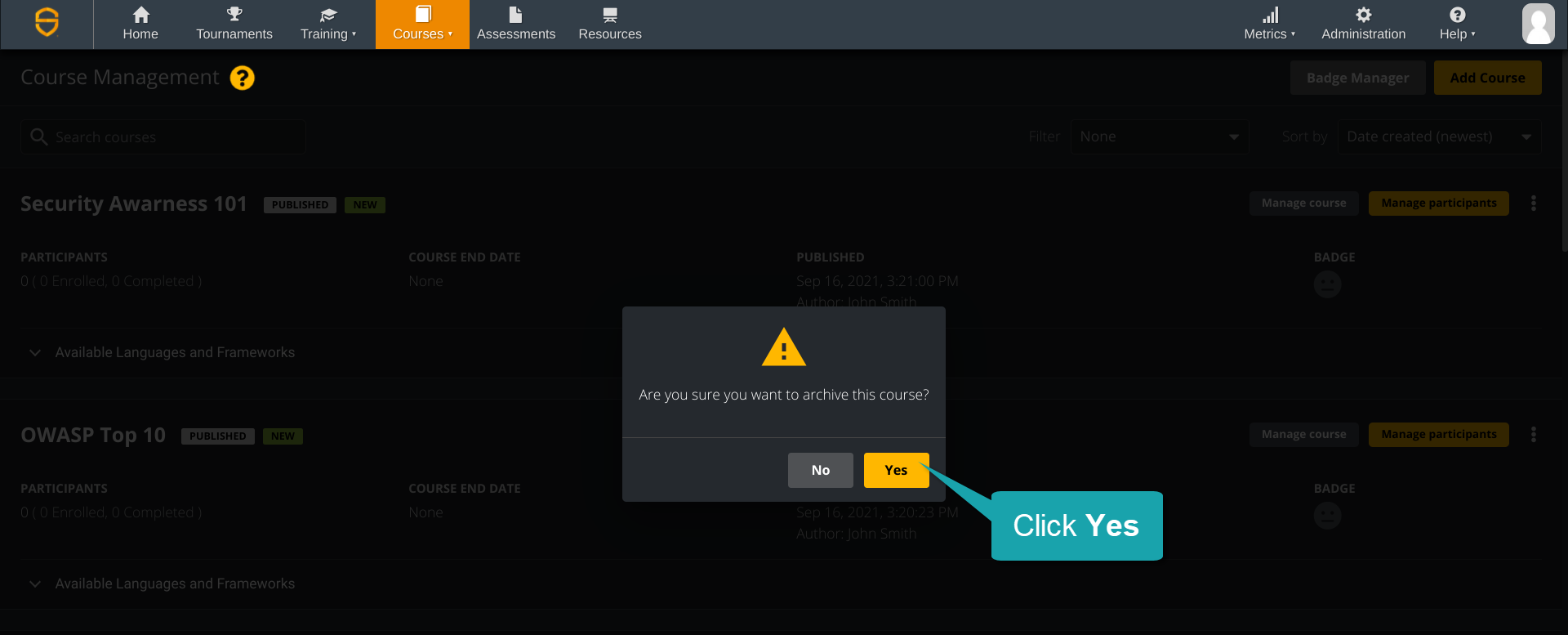Click the badge face icon for OWASP Top 10
1568x635 pixels.
click(x=1328, y=516)
